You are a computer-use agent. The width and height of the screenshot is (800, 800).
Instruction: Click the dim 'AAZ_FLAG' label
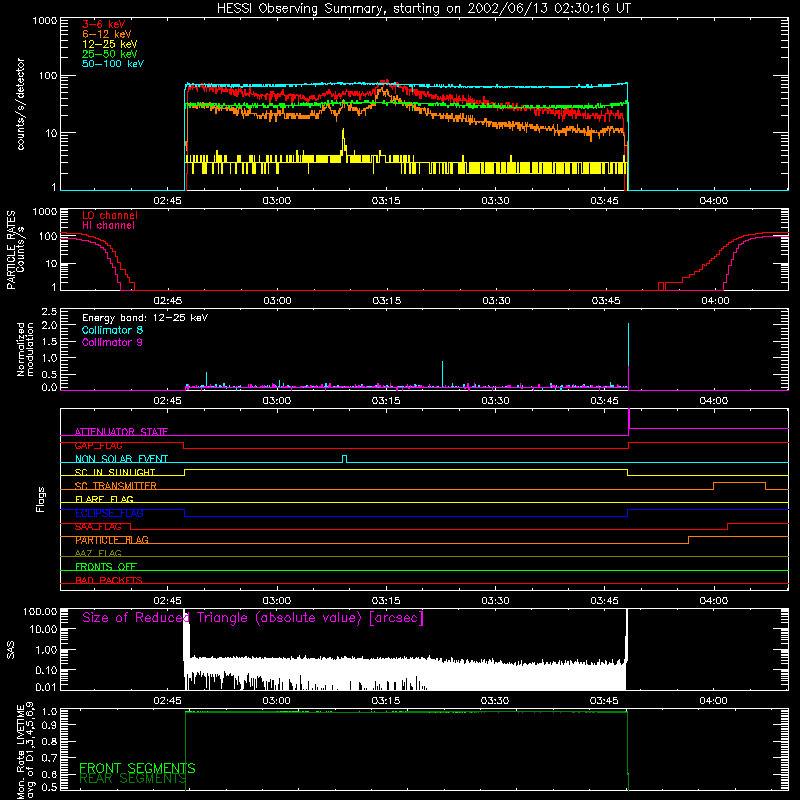[98, 554]
